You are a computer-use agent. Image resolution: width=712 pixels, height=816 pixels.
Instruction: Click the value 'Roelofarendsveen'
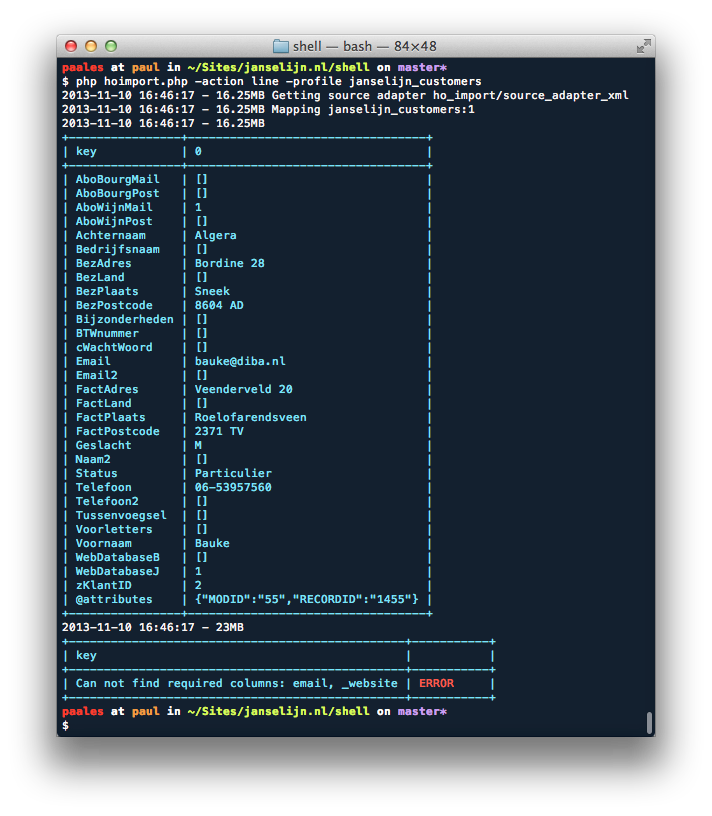(250, 418)
